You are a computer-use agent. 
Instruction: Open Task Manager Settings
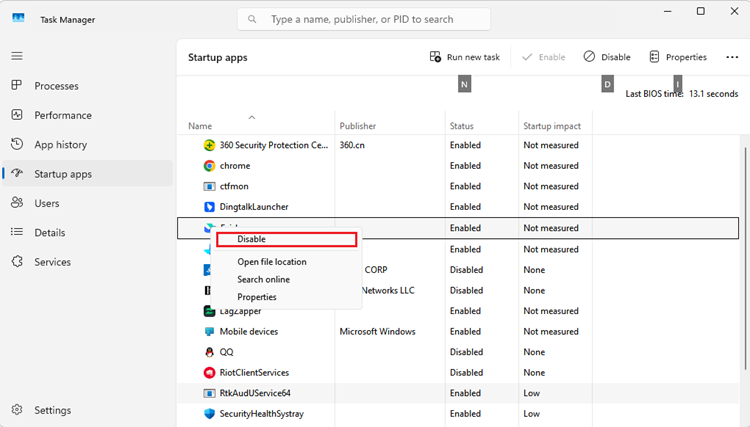[52, 410]
